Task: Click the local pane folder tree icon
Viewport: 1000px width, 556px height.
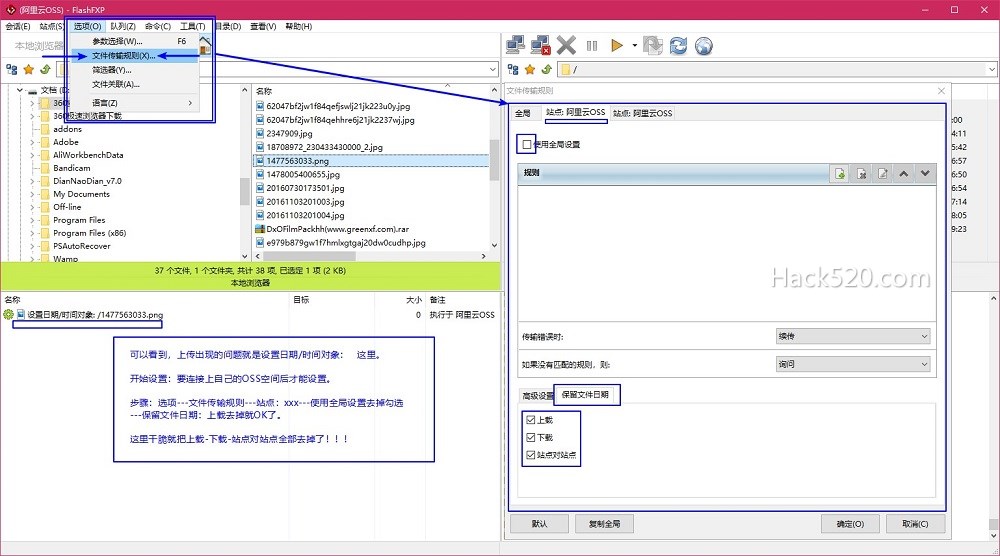Action: (x=11, y=69)
